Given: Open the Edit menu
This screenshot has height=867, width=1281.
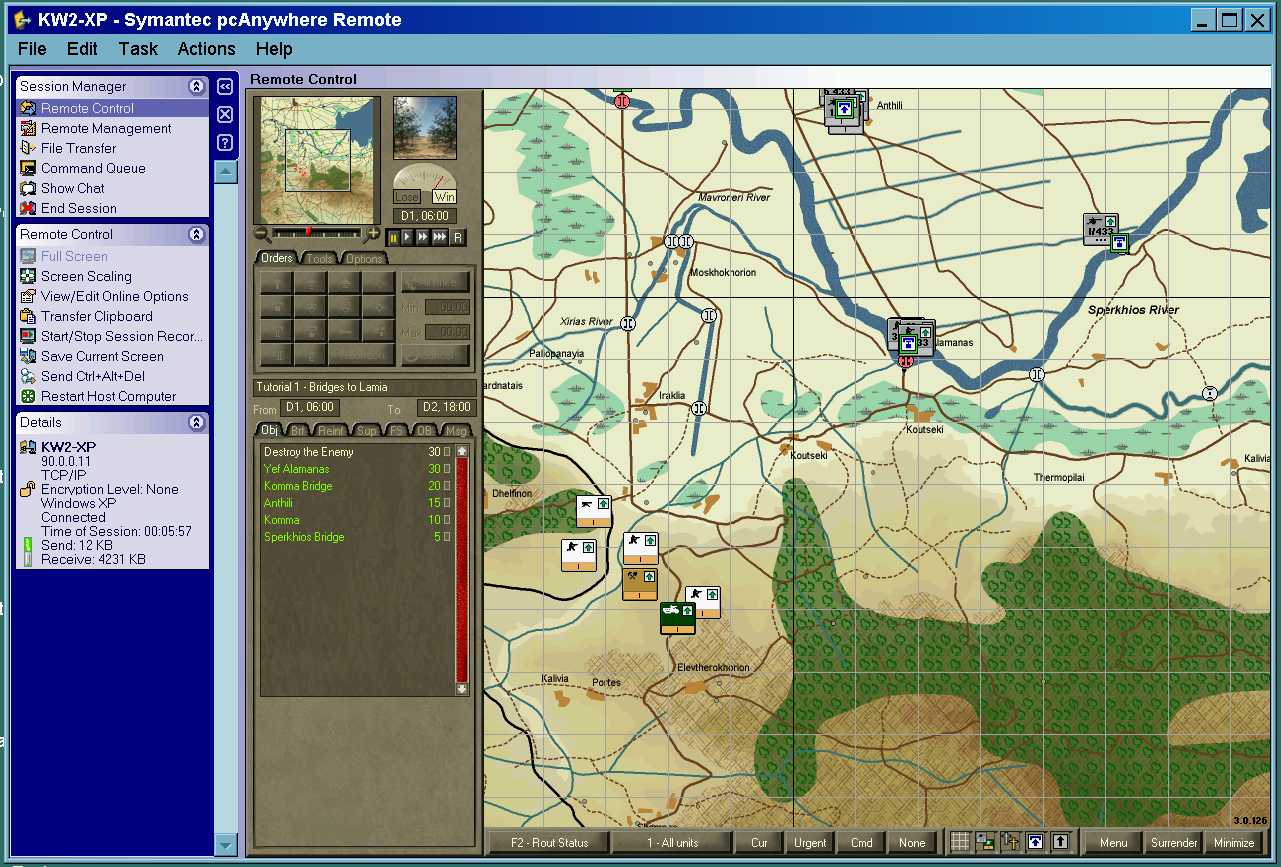Looking at the screenshot, I should point(82,49).
